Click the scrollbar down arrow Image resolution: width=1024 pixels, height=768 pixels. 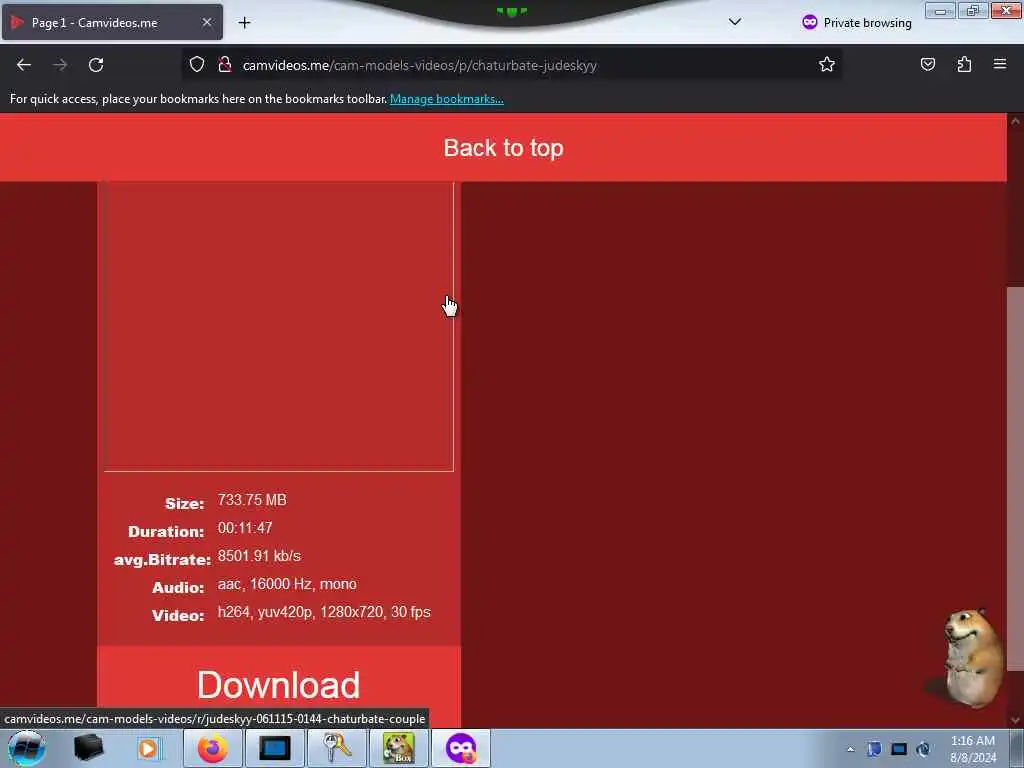click(x=1015, y=720)
